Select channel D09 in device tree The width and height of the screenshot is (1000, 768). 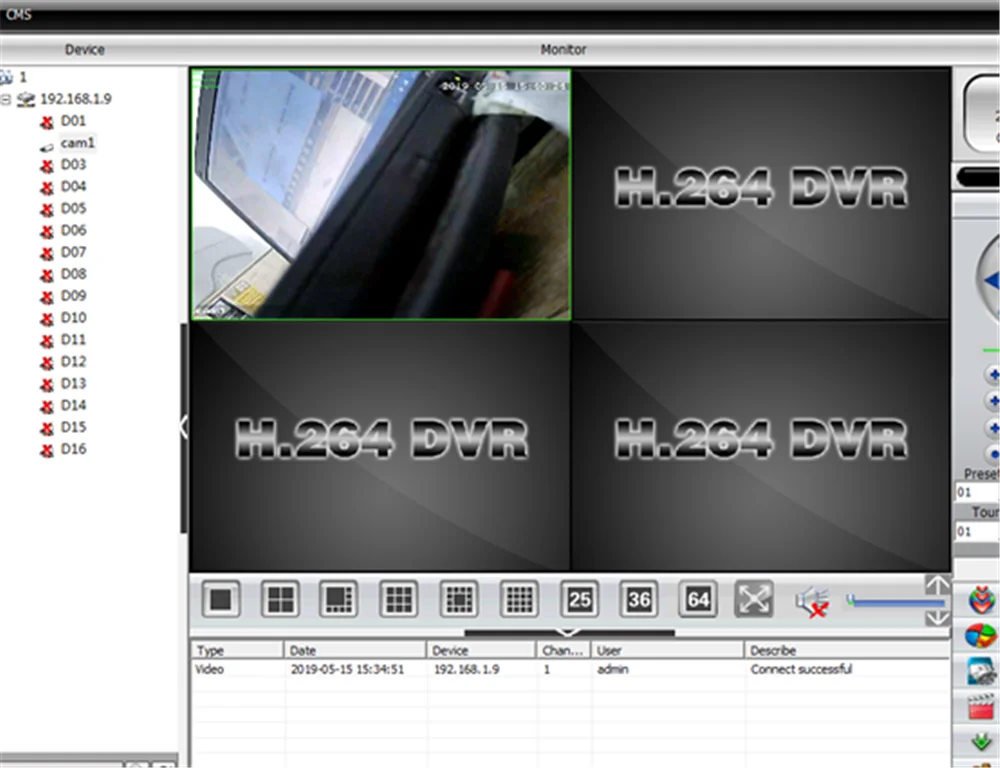pyautogui.click(x=73, y=296)
